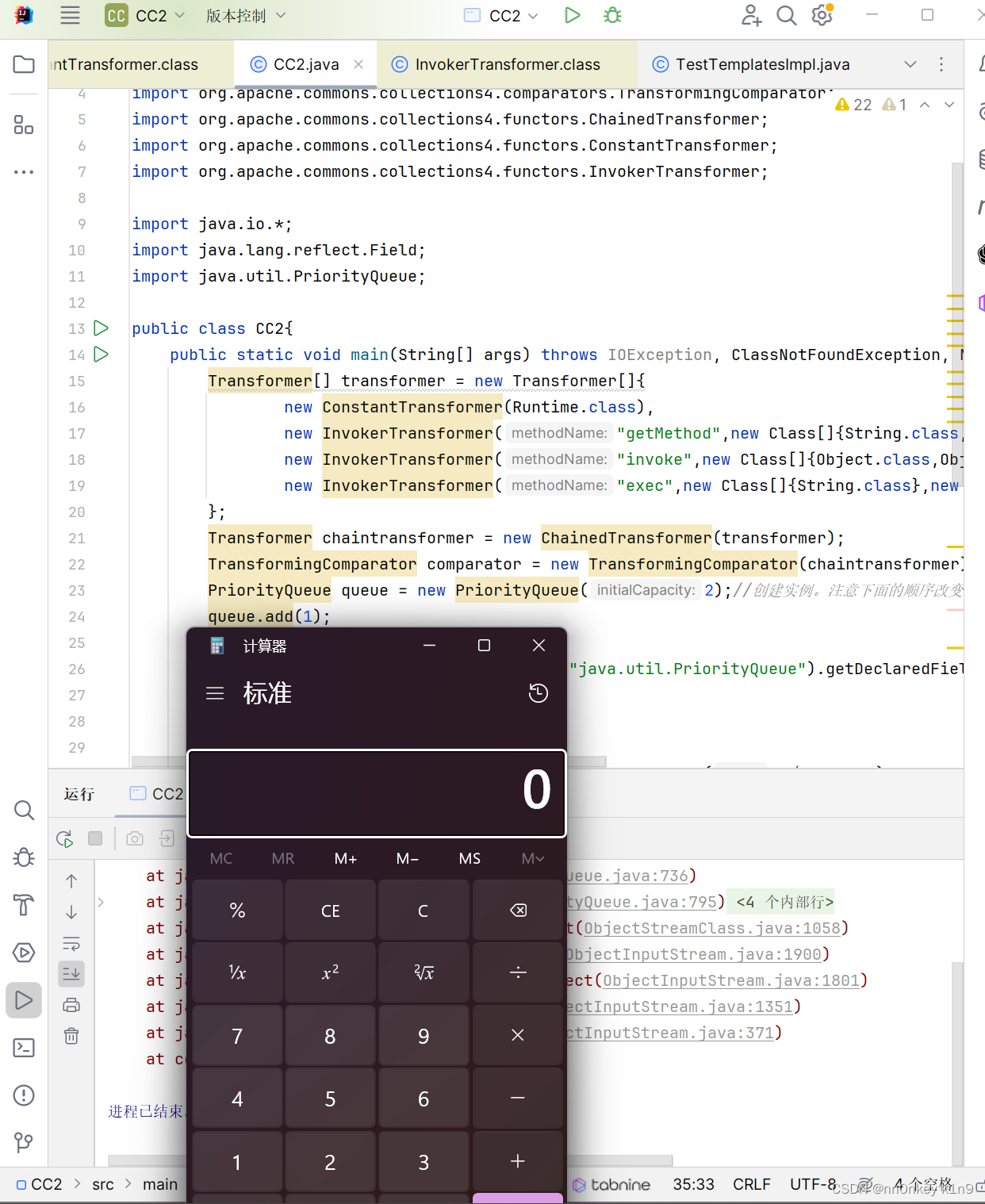Close the CC2.java tab

358,64
